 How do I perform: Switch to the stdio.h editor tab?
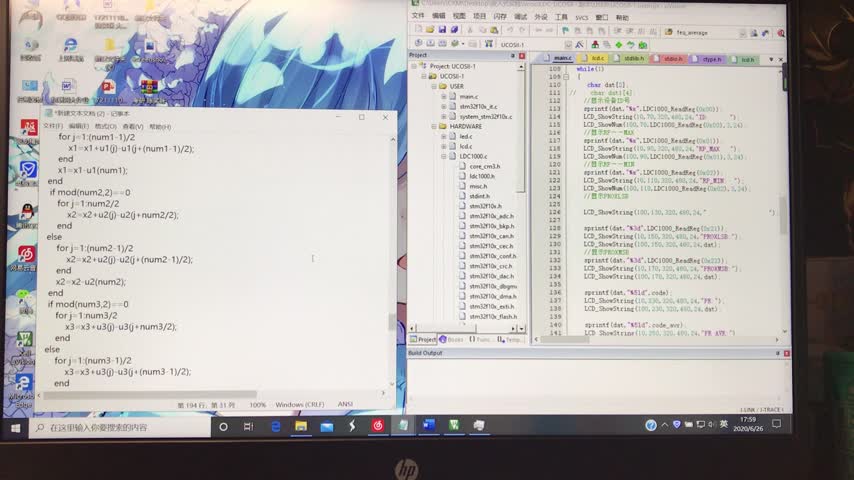pos(673,59)
